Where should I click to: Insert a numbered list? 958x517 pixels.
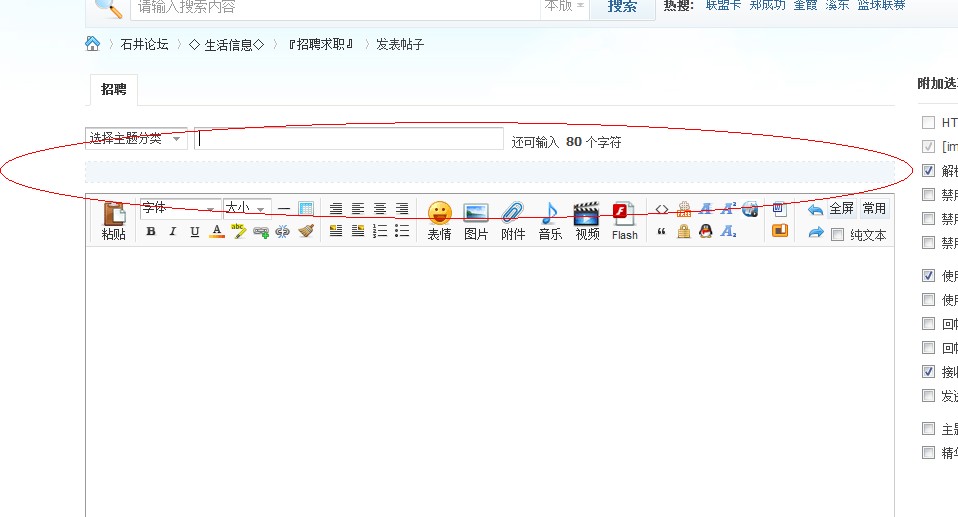coord(380,230)
